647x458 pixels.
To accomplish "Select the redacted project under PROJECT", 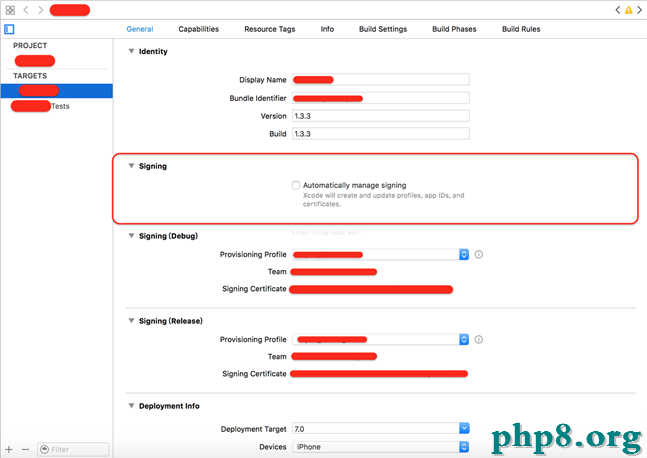I will (35, 61).
